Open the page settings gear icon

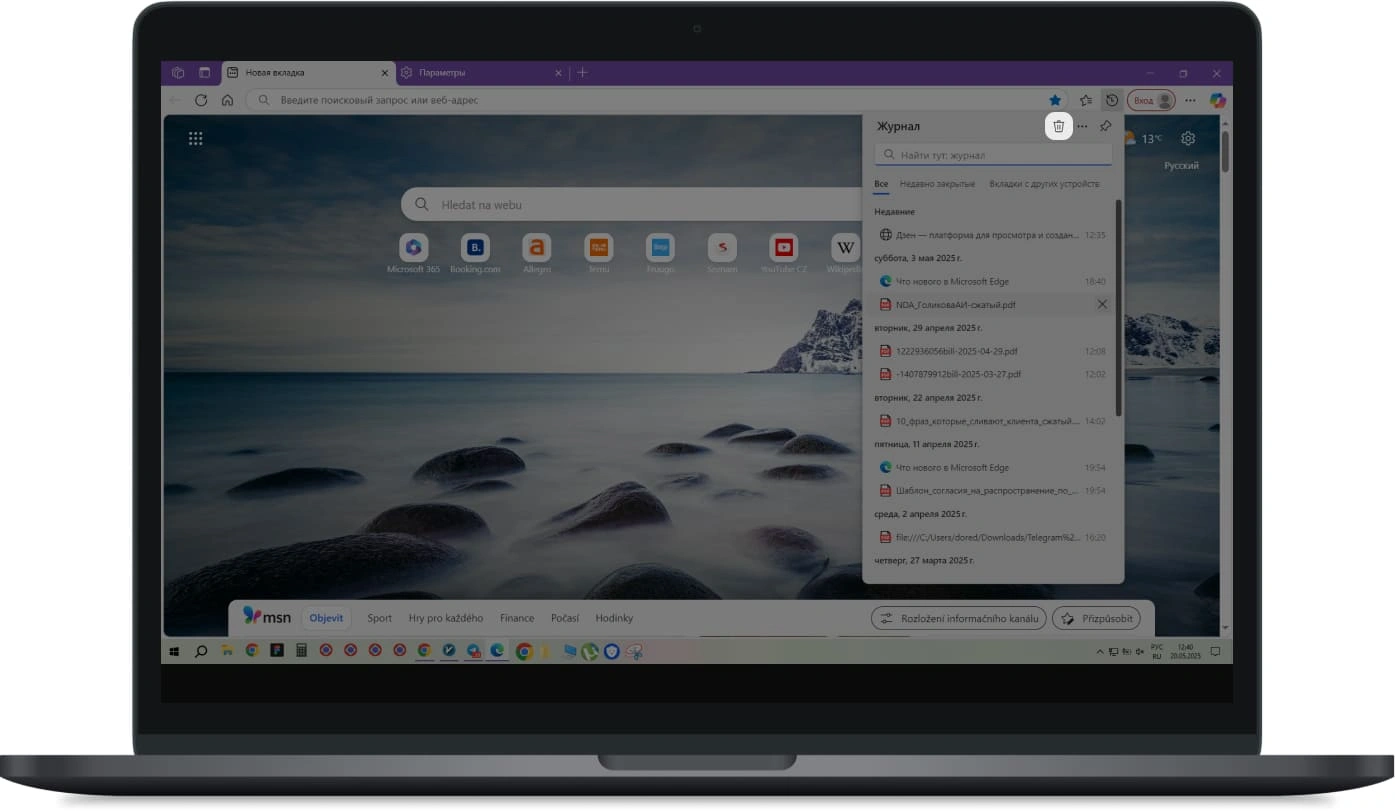pos(1188,139)
